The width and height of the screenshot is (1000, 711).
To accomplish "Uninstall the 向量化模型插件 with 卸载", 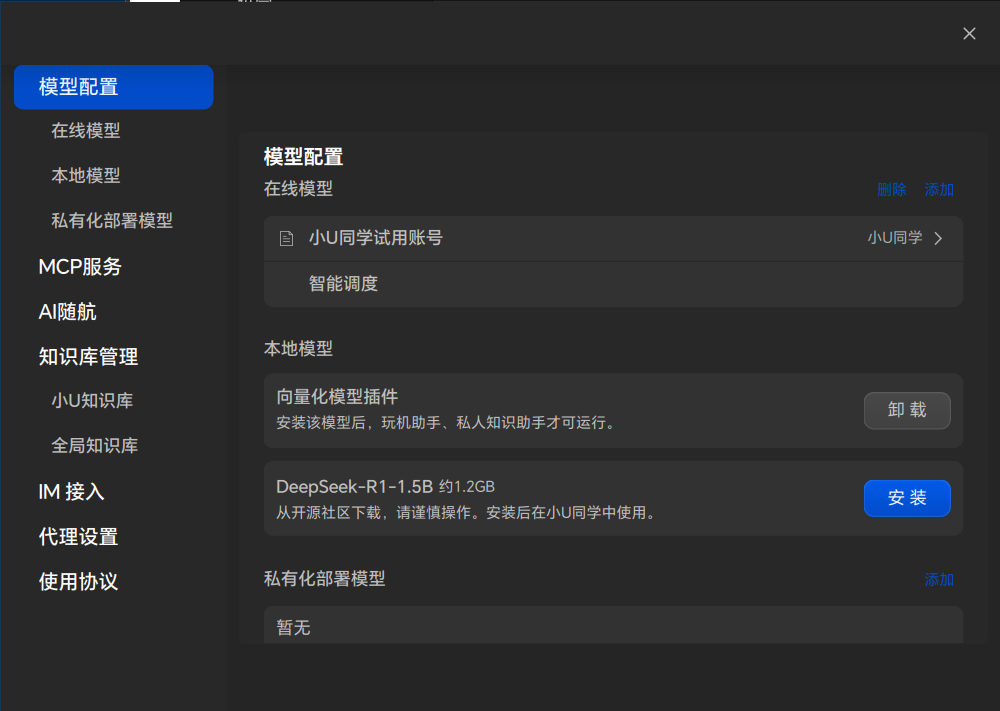I will pos(907,410).
